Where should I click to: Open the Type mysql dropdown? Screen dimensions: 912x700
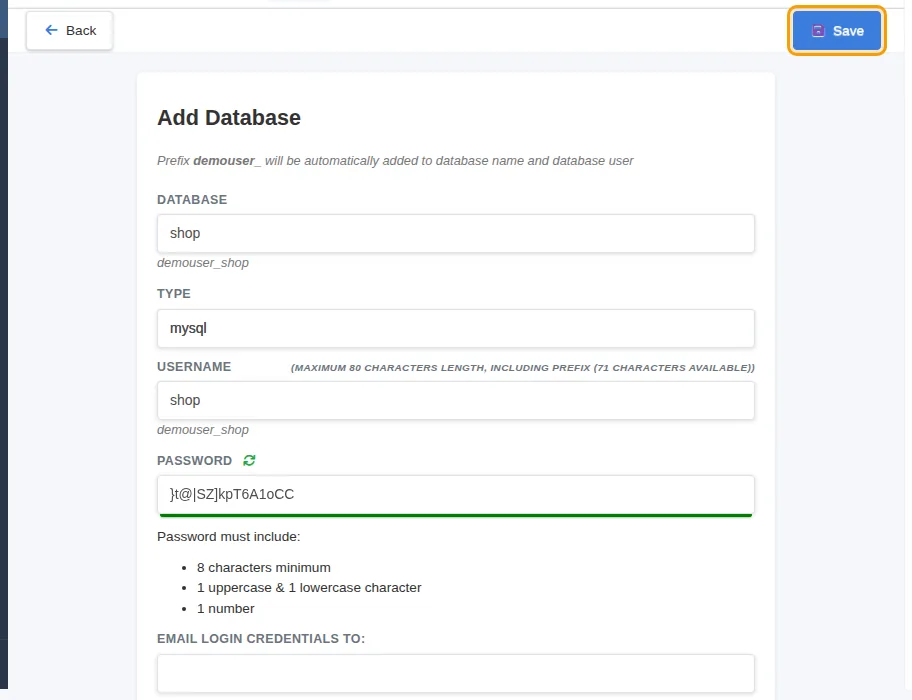[455, 328]
